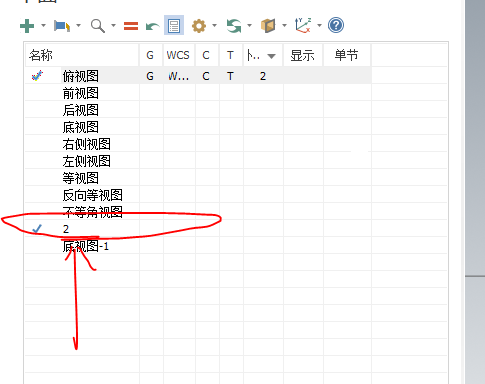Image resolution: width=485 pixels, height=384 pixels.
Task: Select the 右侧视图 plane row
Action: pos(198,144)
